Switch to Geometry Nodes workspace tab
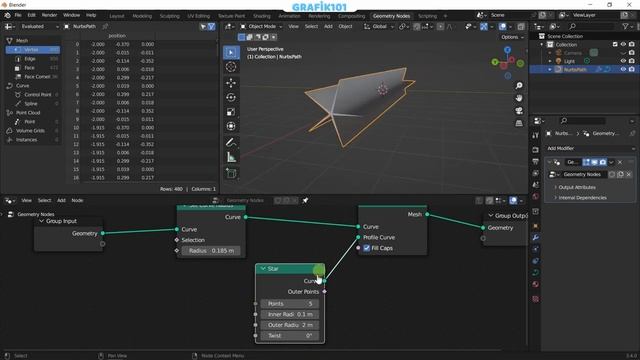The height and width of the screenshot is (360, 640). coord(391,16)
